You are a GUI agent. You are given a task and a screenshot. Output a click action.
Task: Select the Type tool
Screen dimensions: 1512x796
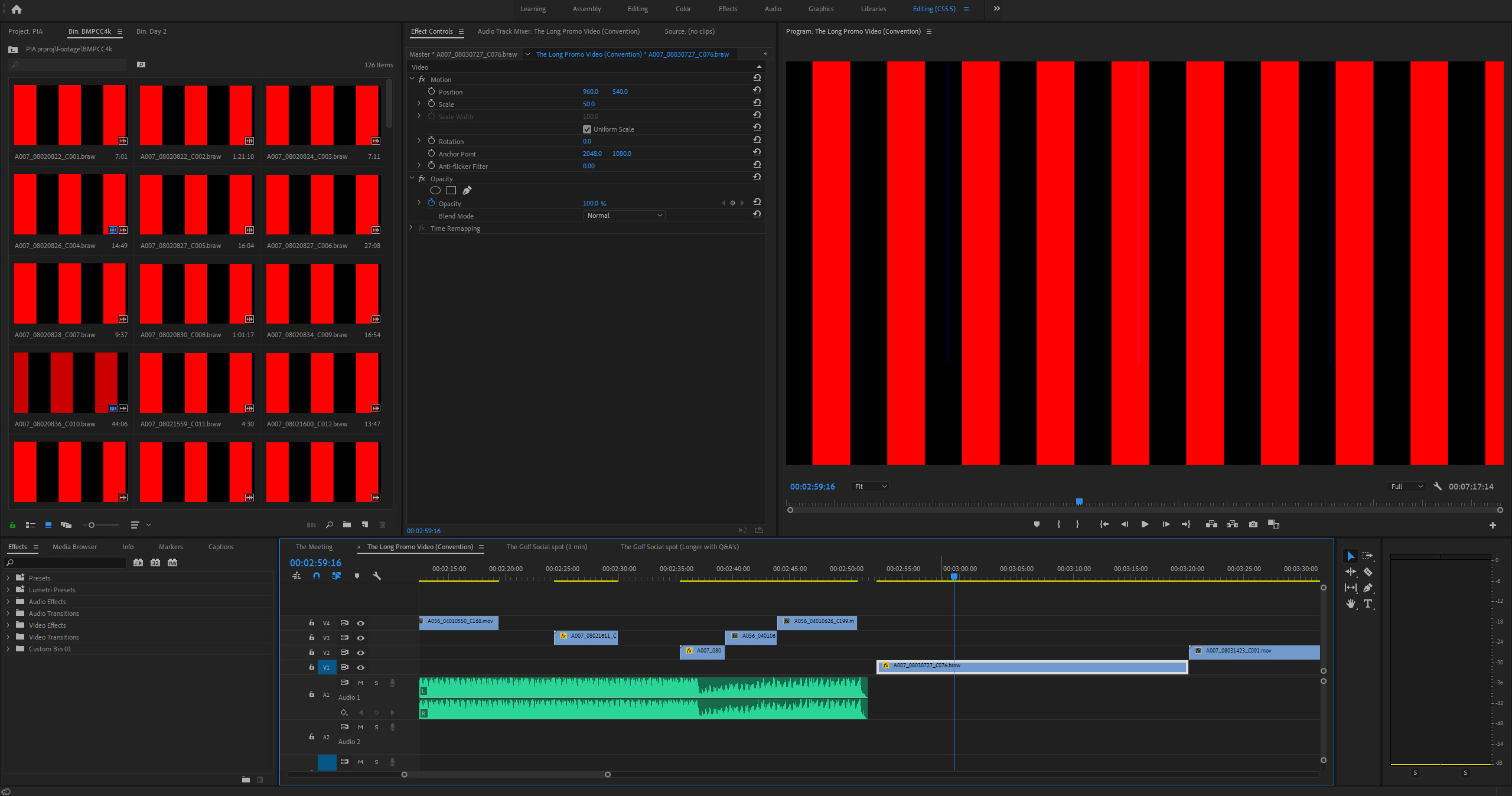[x=1367, y=603]
